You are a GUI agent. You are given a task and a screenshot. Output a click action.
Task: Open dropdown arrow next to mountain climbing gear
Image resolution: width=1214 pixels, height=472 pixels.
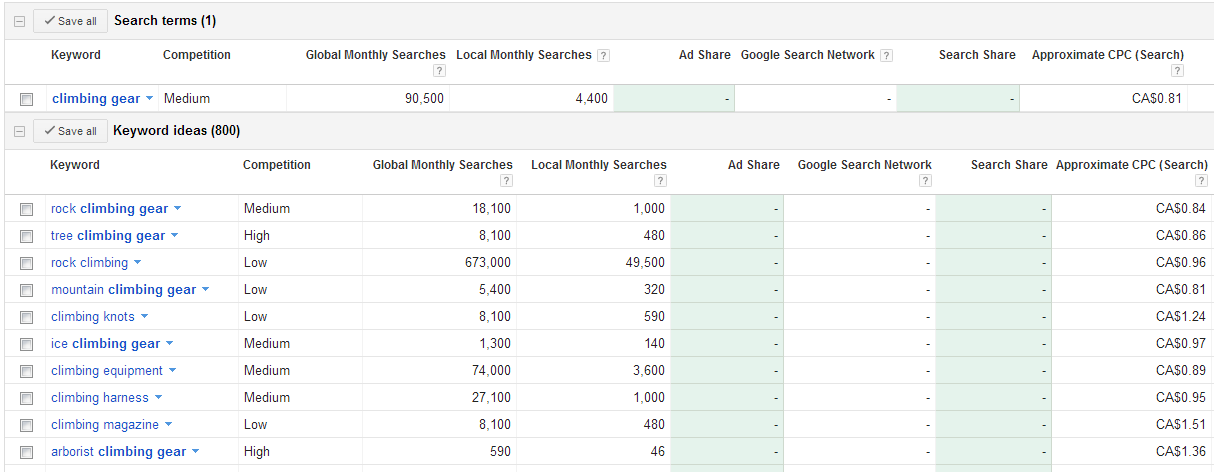pyautogui.click(x=205, y=290)
